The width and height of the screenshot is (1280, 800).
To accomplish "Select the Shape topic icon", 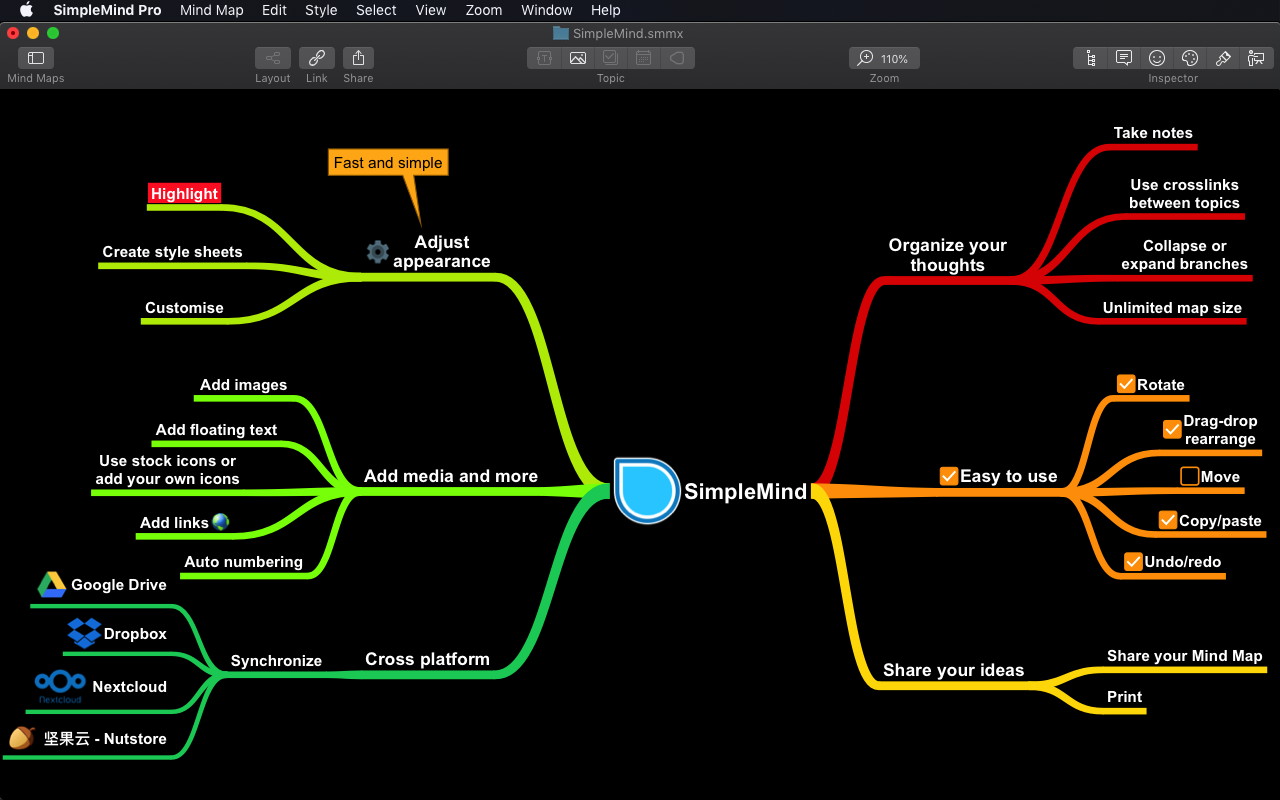I will (677, 57).
